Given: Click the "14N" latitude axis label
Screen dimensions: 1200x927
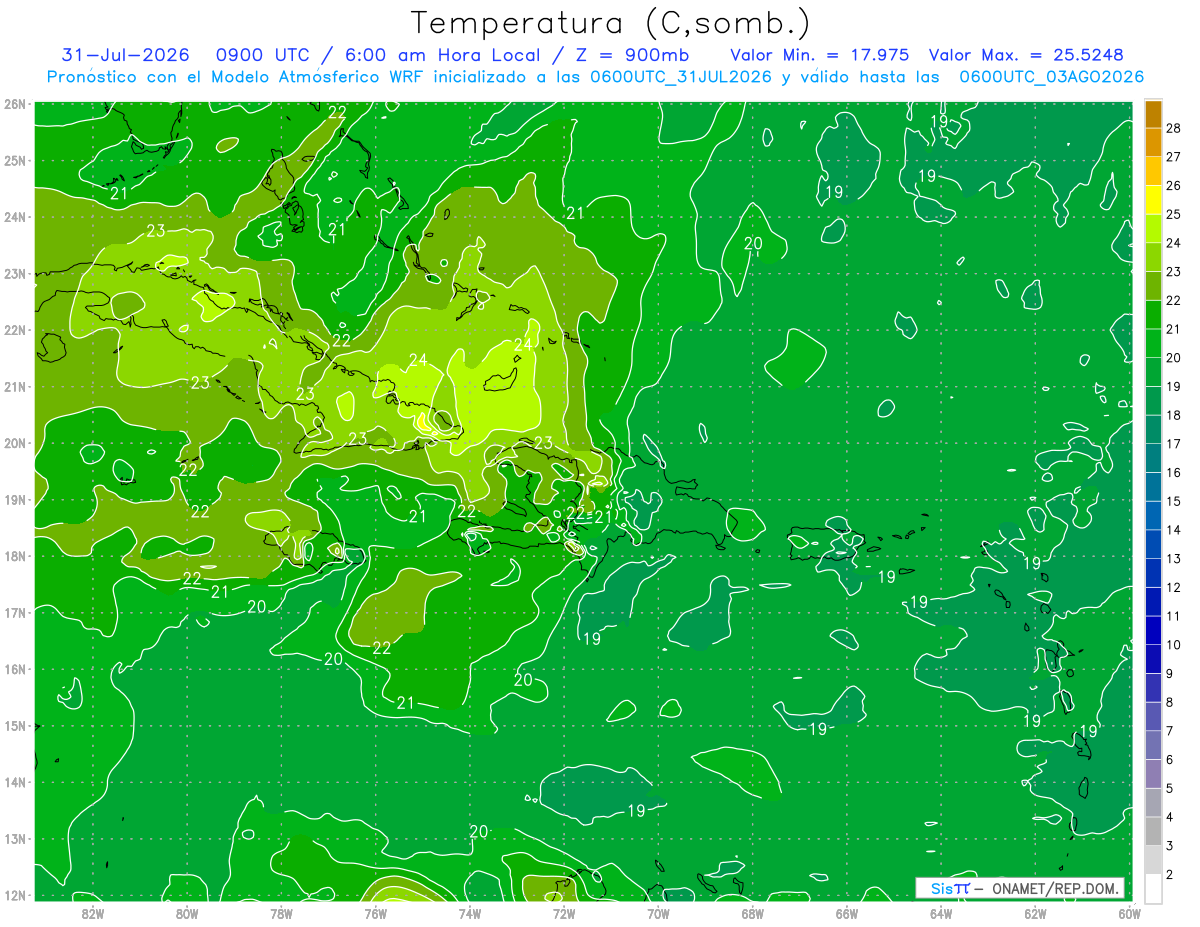Looking at the screenshot, I should pos(14,782).
